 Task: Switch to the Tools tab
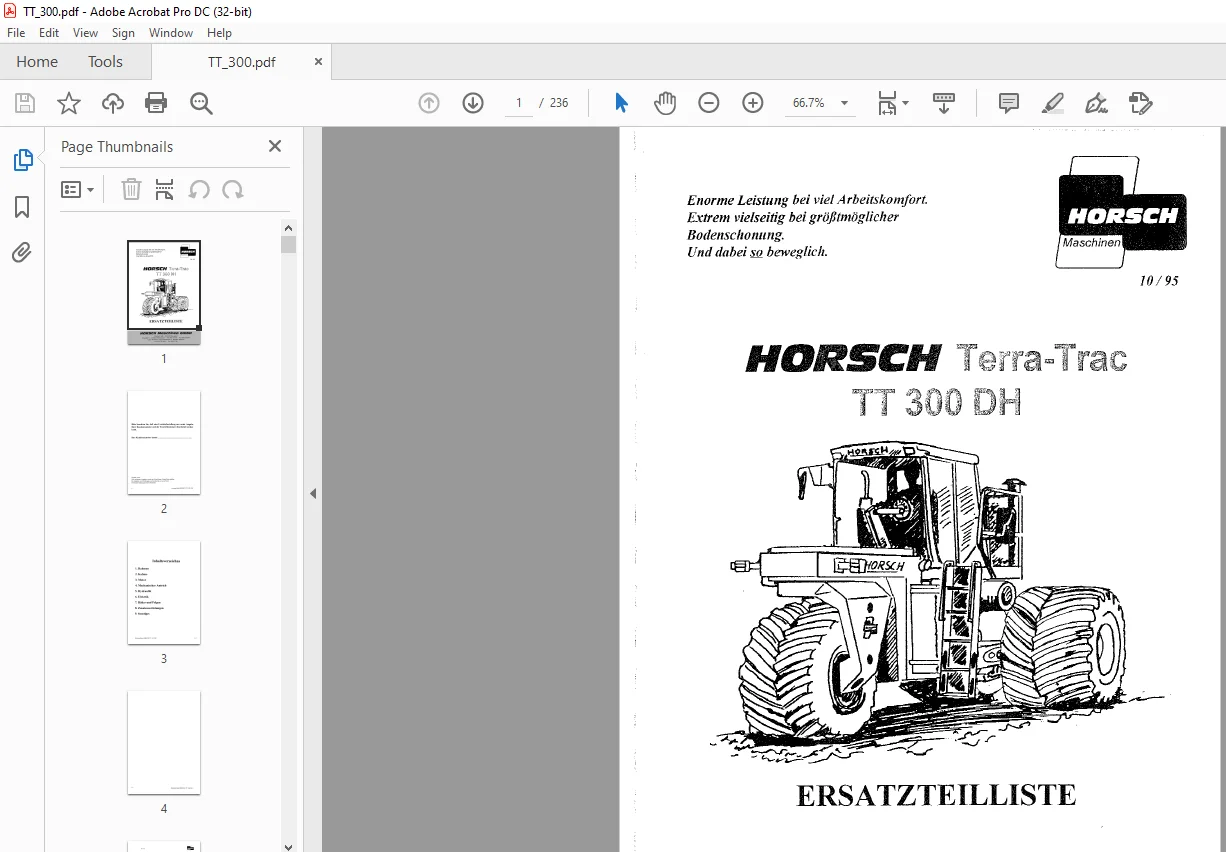(x=105, y=62)
